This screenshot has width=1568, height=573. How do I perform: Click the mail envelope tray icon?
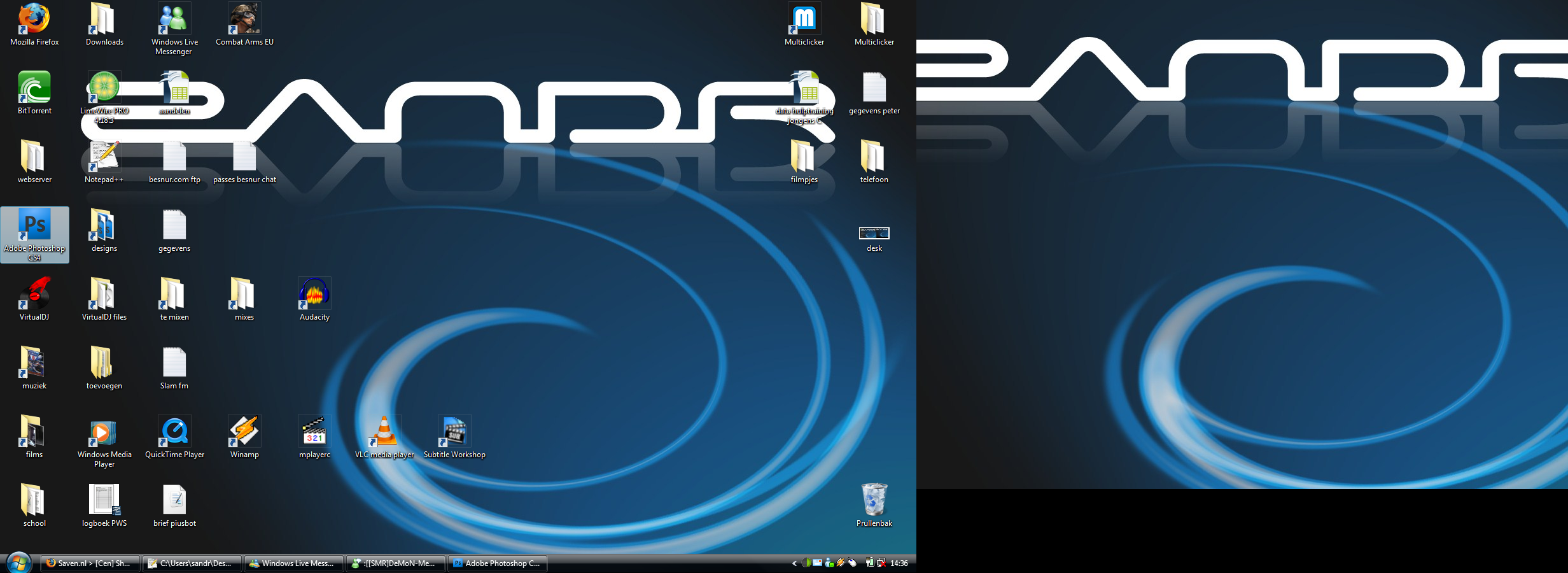click(x=817, y=563)
